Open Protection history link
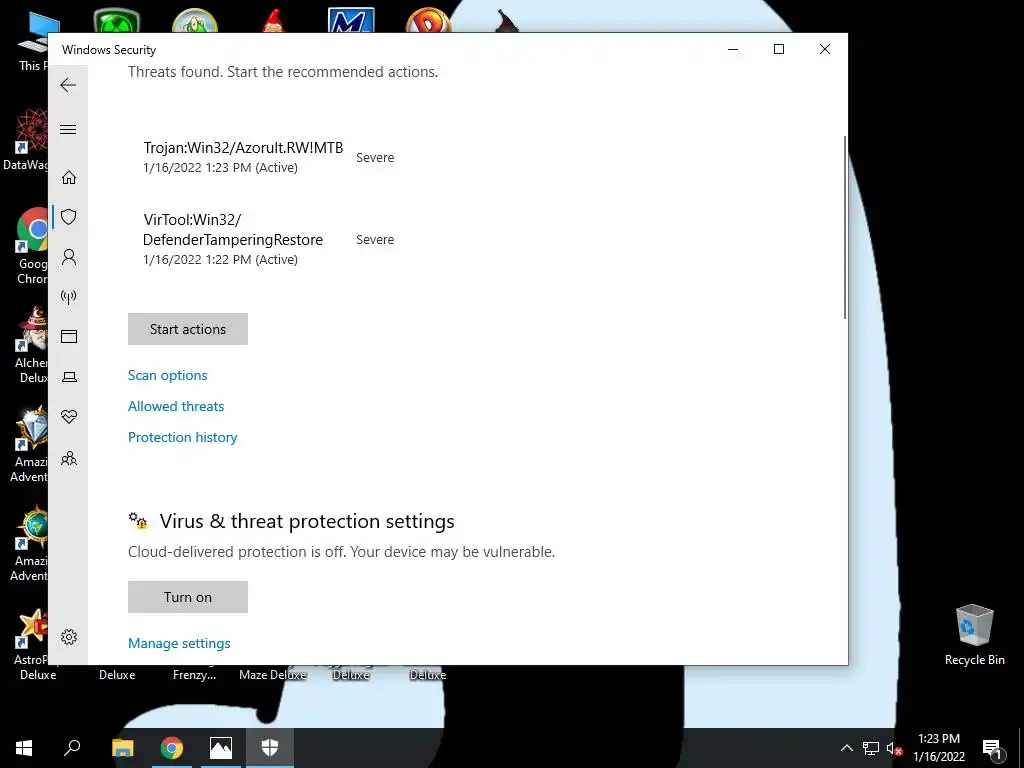Viewport: 1024px width, 768px height. click(182, 438)
